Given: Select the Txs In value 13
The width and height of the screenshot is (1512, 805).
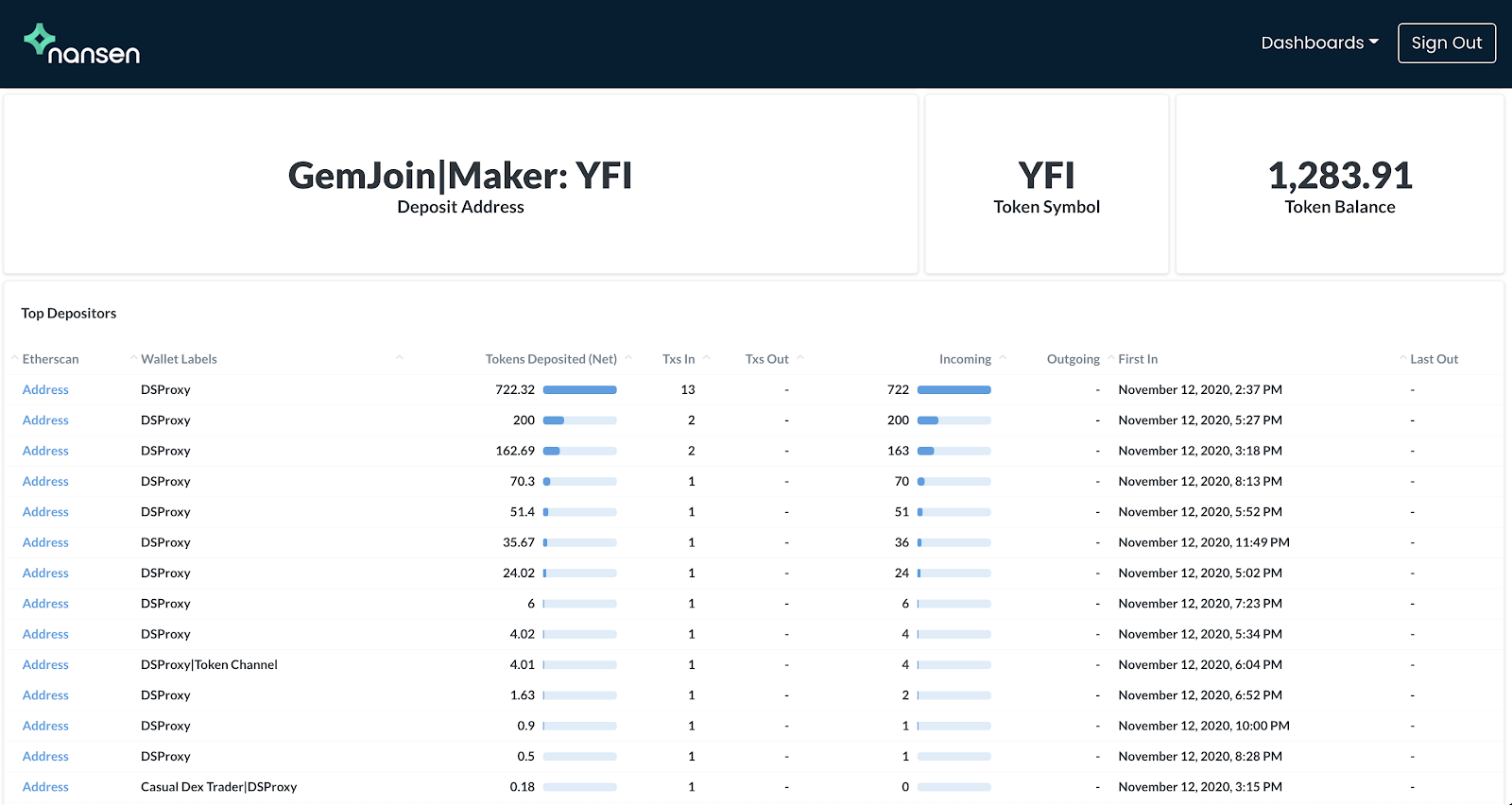Looking at the screenshot, I should [688, 389].
